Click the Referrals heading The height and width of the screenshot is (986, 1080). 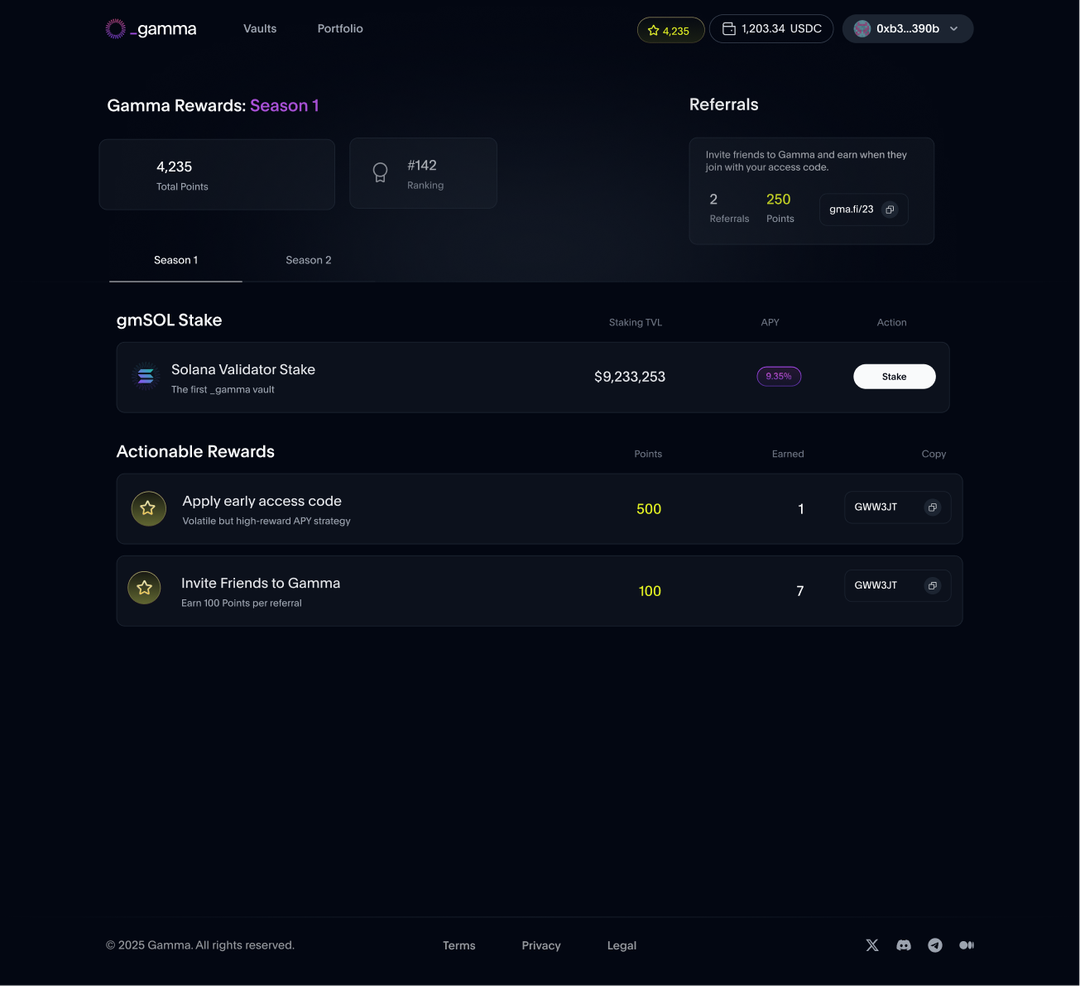click(724, 105)
